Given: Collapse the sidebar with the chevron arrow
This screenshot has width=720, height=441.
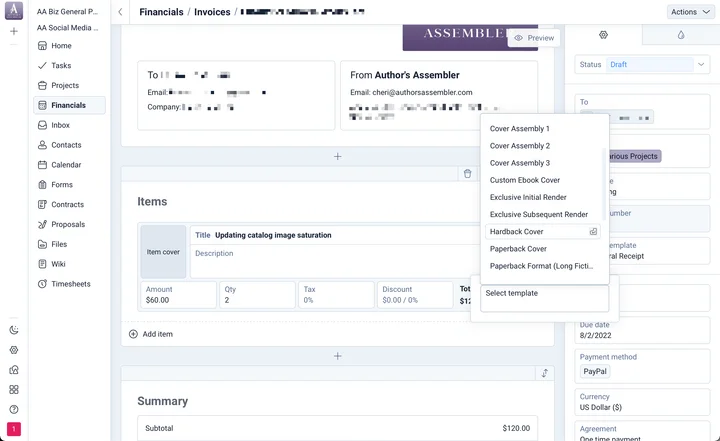Looking at the screenshot, I should point(120,12).
